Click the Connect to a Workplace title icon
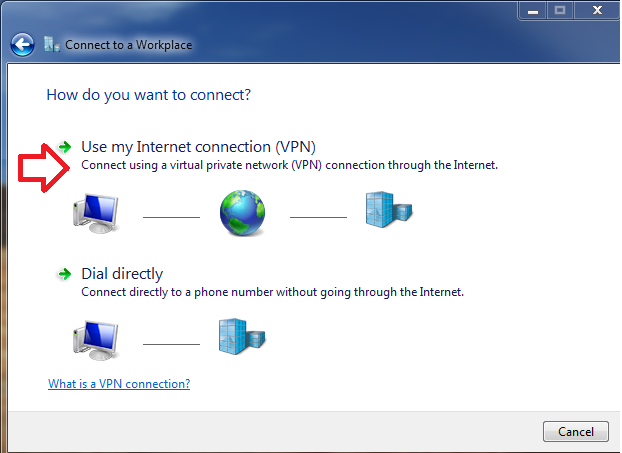The width and height of the screenshot is (622, 453). [51, 44]
